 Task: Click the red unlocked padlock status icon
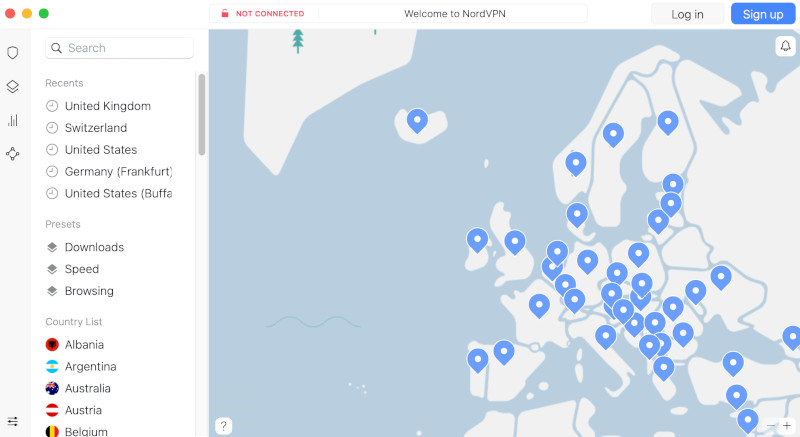point(224,13)
